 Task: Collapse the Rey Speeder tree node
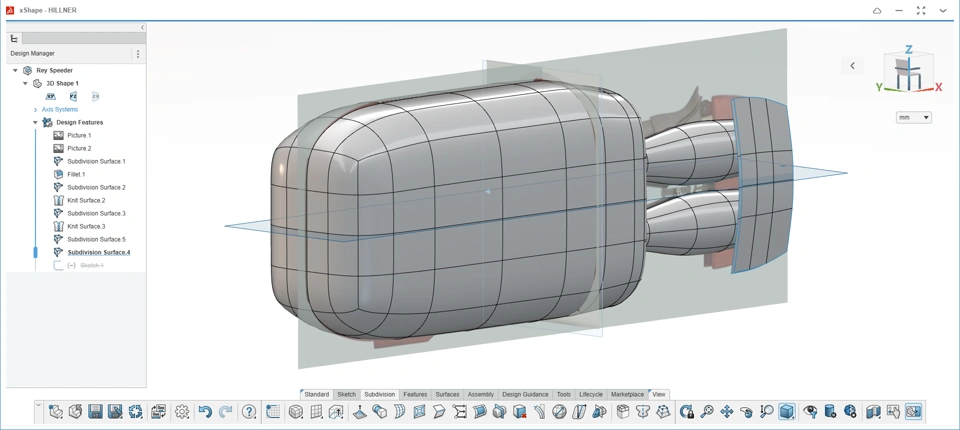coord(15,70)
